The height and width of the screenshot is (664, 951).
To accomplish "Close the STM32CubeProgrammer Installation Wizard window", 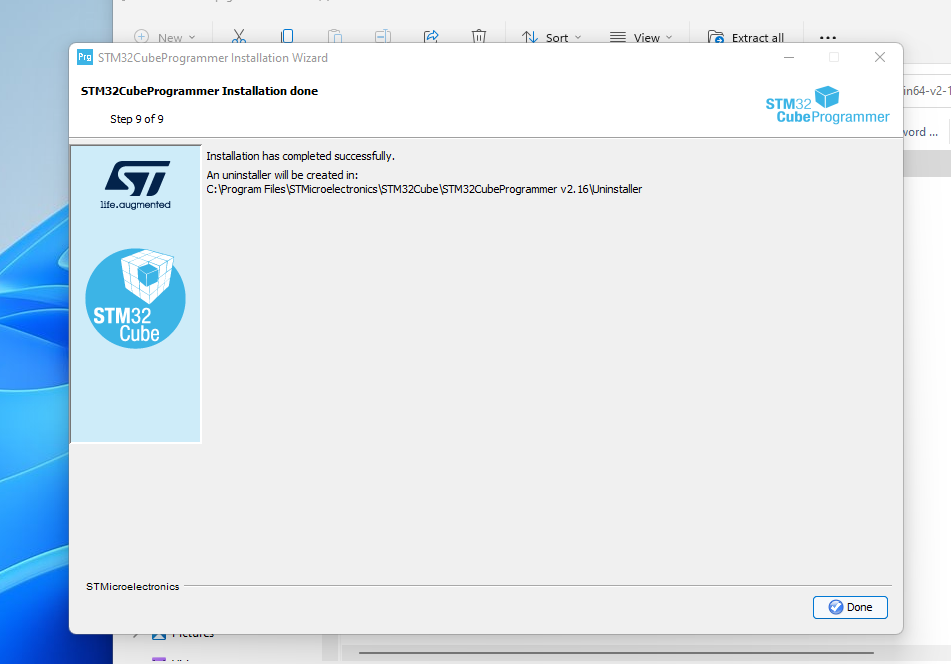I will point(879,57).
